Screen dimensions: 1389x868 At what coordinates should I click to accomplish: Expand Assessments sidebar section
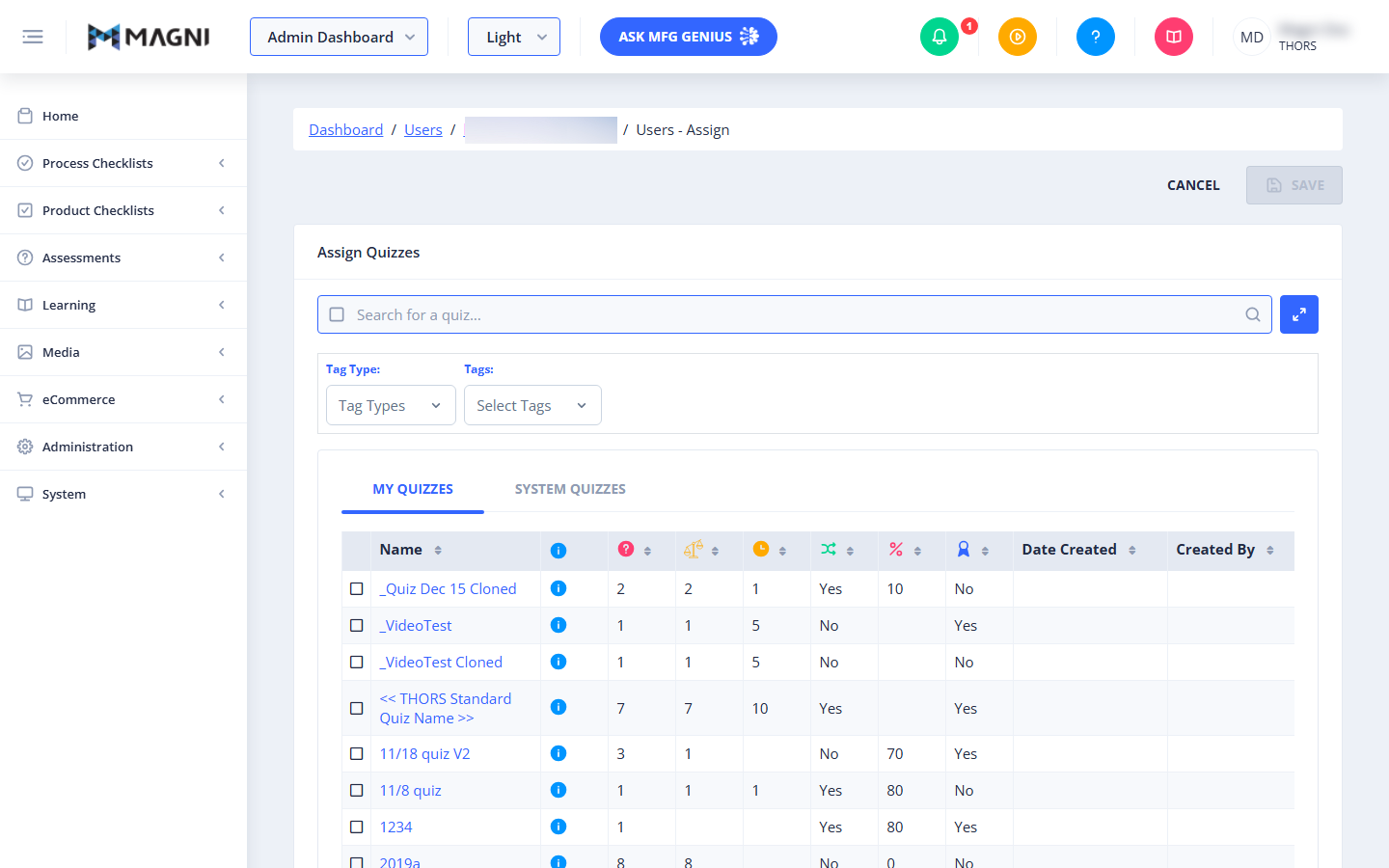(x=123, y=258)
